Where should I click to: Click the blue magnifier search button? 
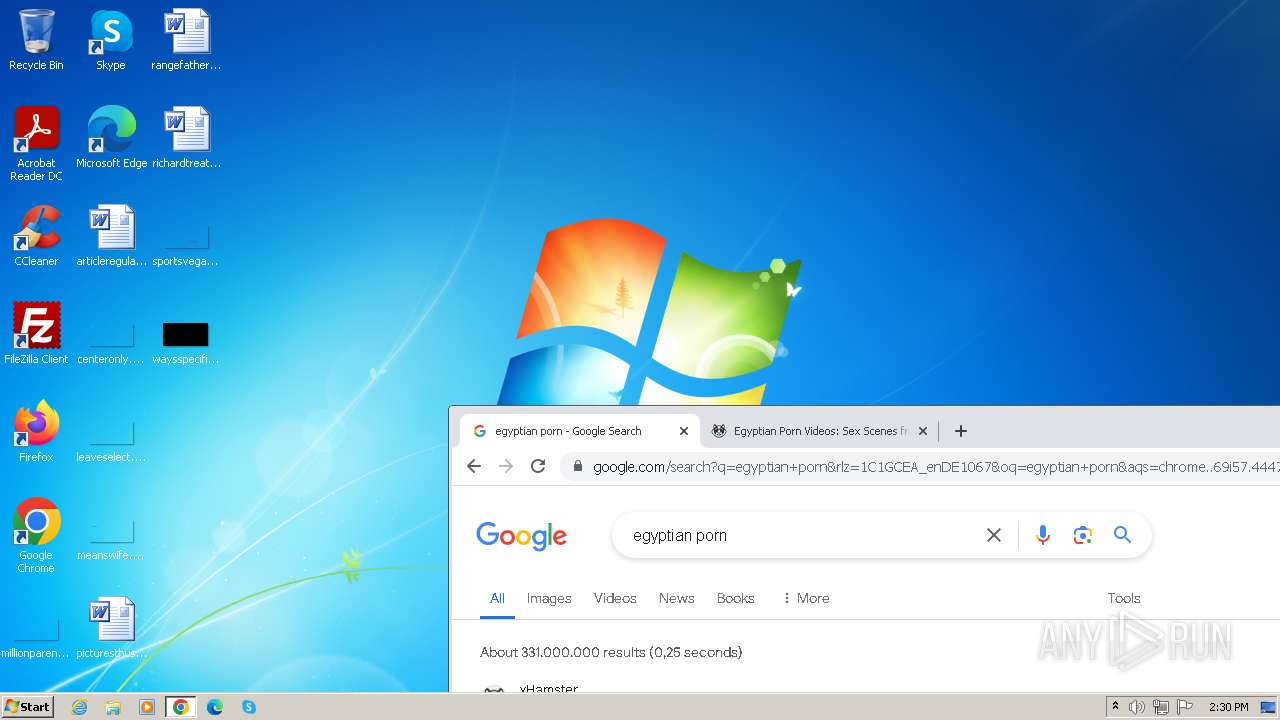point(1122,535)
